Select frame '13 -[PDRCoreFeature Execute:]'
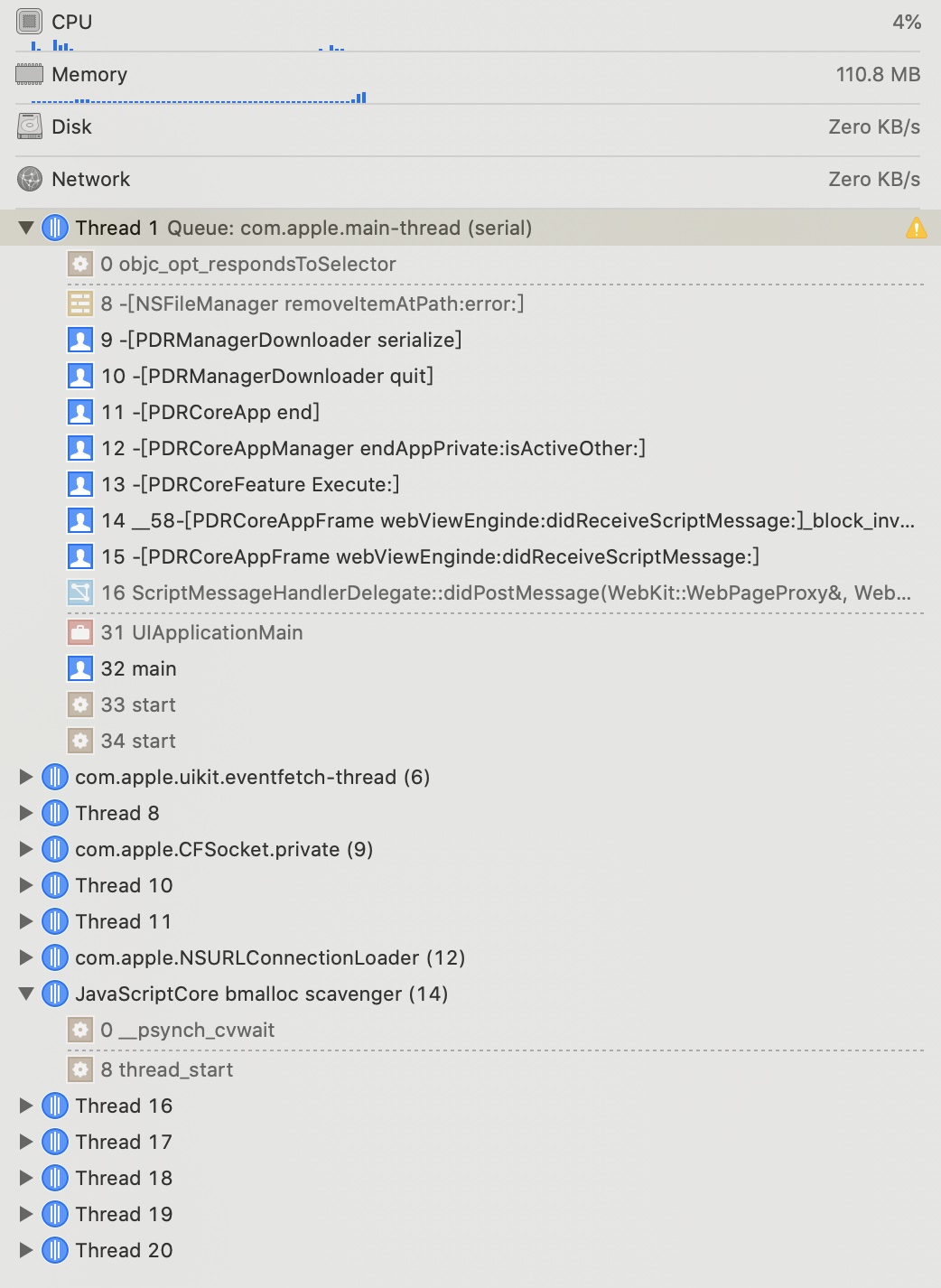941x1288 pixels. click(250, 484)
